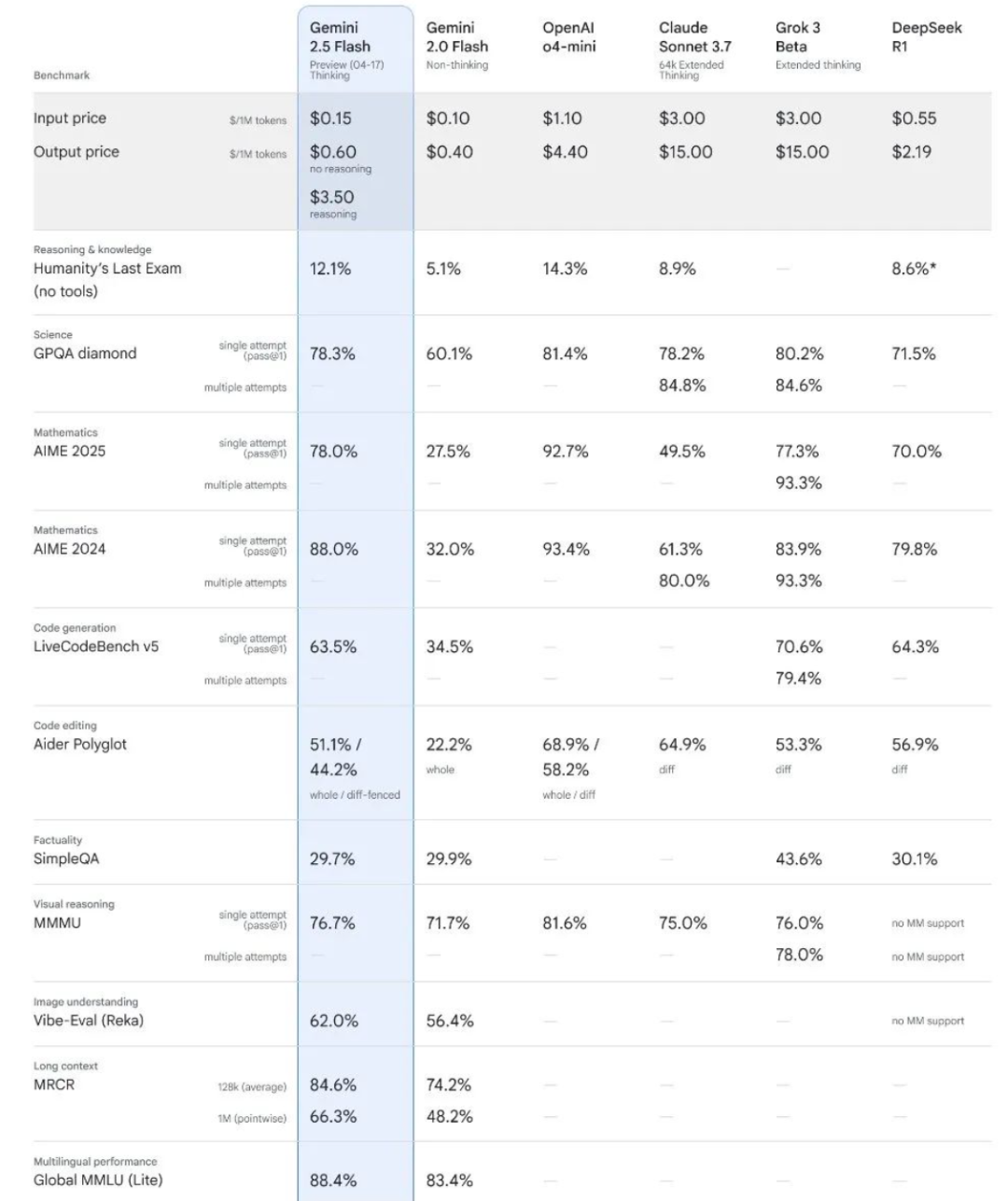Select the Global MMLU (Lite) label

coord(98,1180)
